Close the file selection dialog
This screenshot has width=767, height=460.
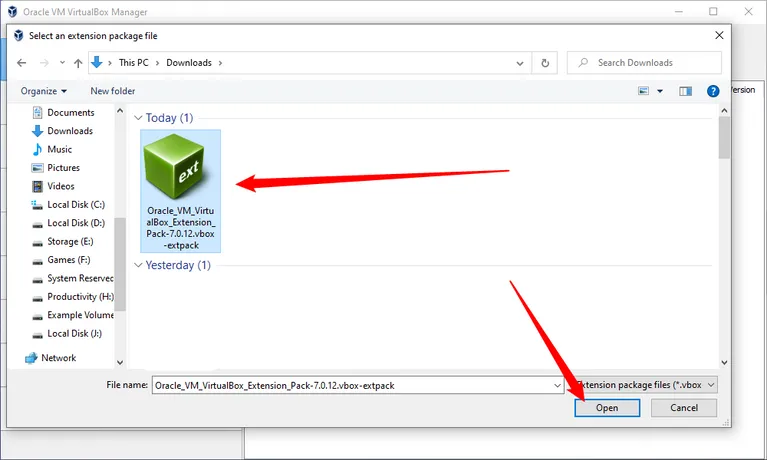click(719, 35)
